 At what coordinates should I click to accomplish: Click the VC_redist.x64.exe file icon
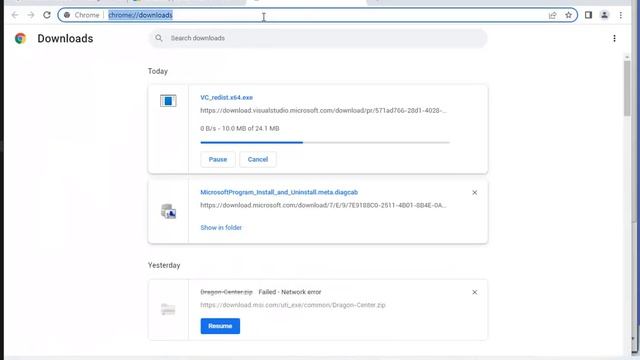coord(168,100)
